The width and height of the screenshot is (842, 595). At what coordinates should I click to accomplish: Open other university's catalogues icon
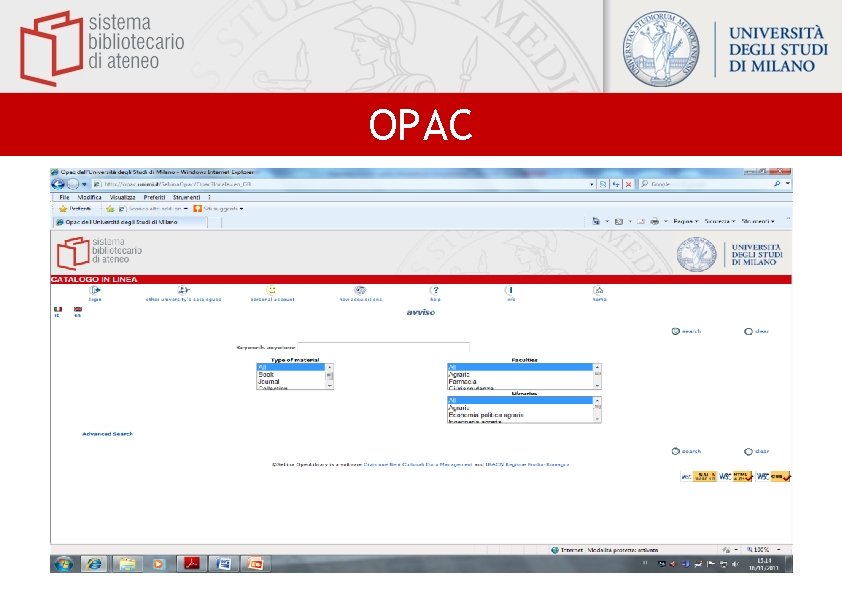(x=184, y=290)
